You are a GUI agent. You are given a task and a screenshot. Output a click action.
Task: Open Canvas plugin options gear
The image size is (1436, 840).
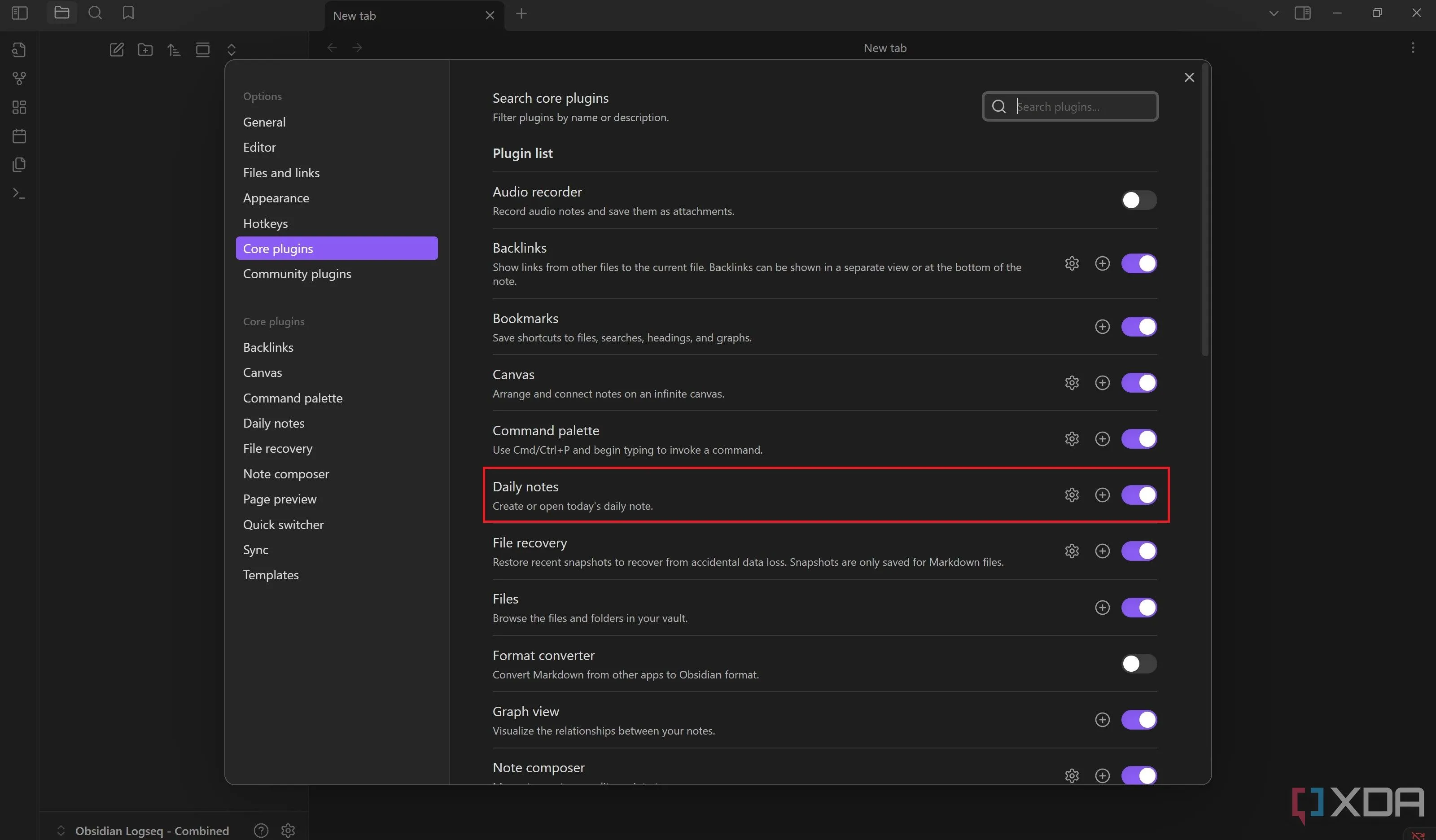(x=1072, y=382)
